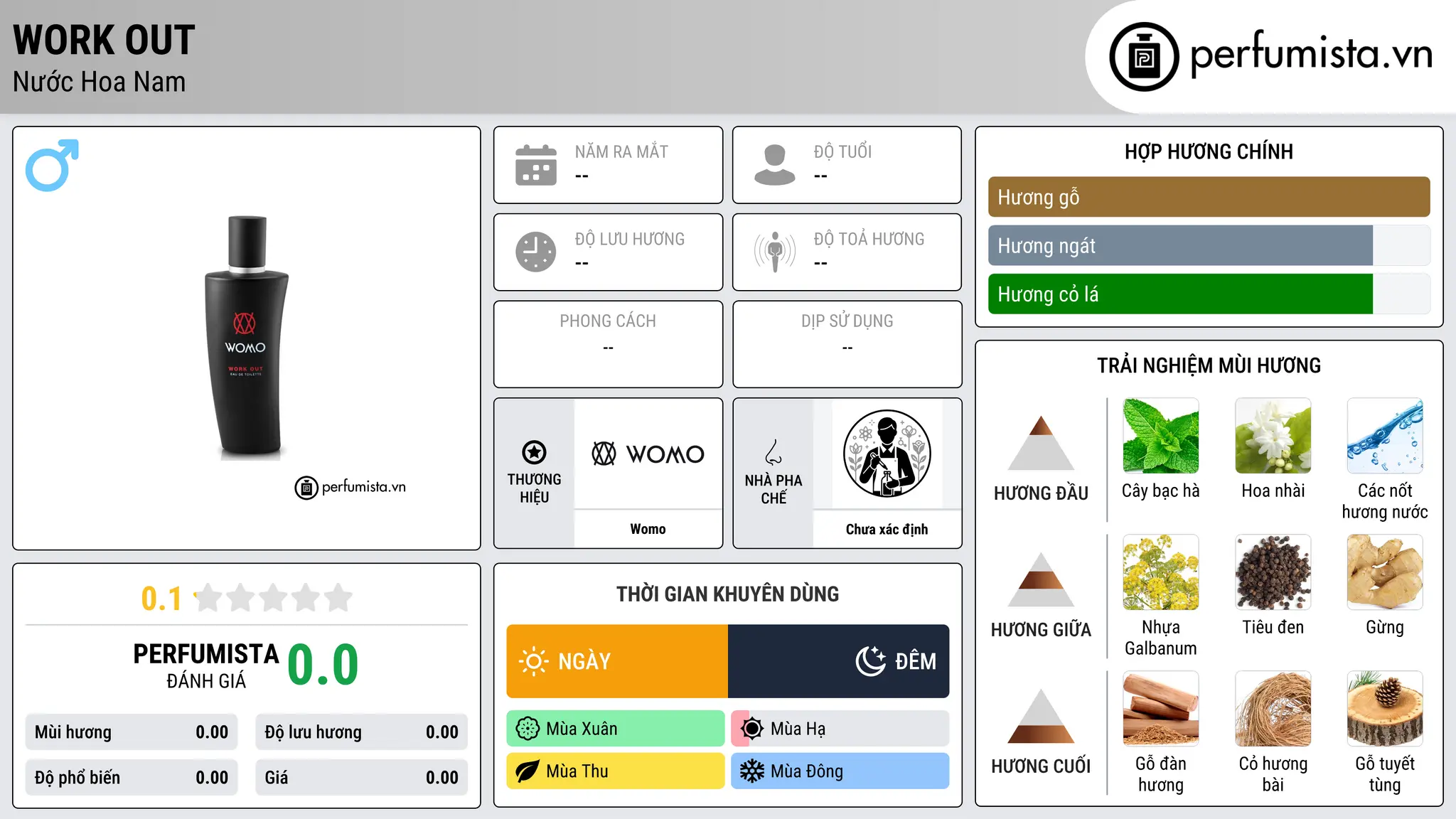The image size is (1456, 819).
Task: Click the sun icon in Ngày block
Action: pos(533,661)
